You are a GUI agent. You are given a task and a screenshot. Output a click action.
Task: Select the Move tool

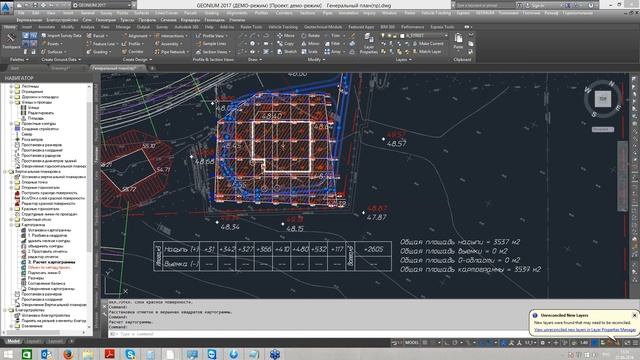point(286,36)
